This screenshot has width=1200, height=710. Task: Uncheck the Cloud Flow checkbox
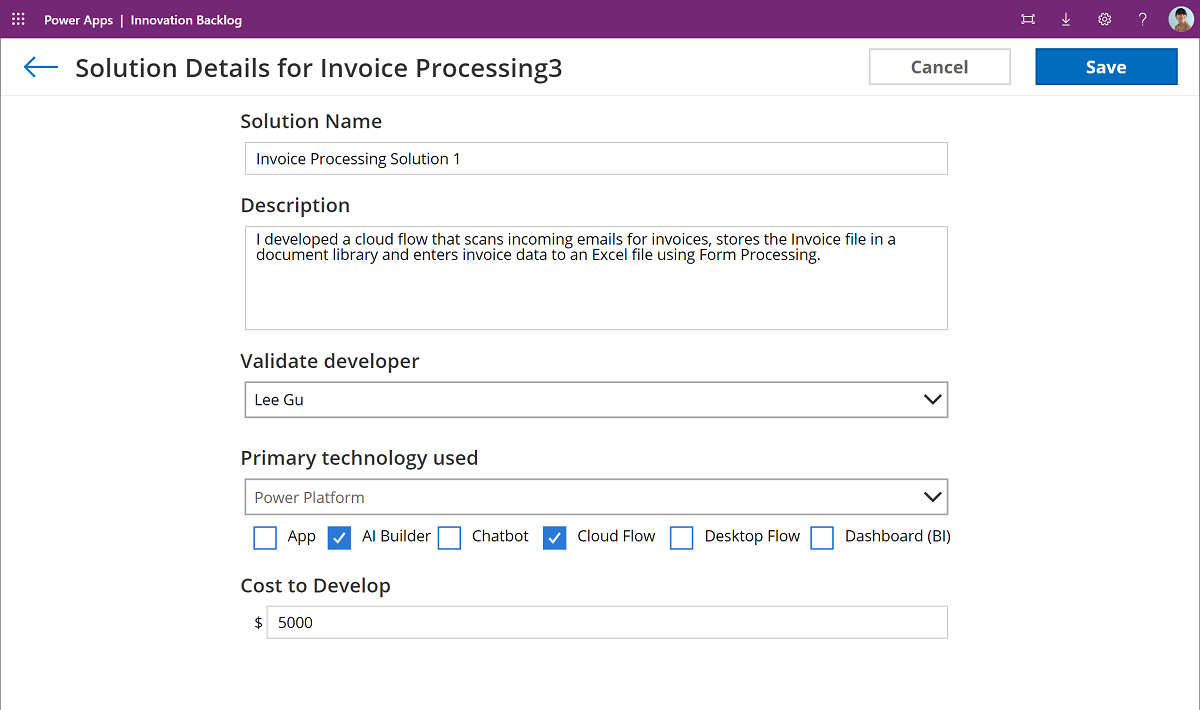click(555, 538)
